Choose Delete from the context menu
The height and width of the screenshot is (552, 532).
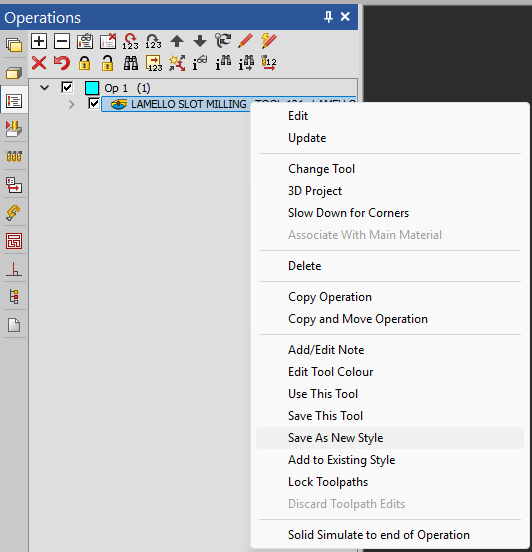[x=390, y=266]
